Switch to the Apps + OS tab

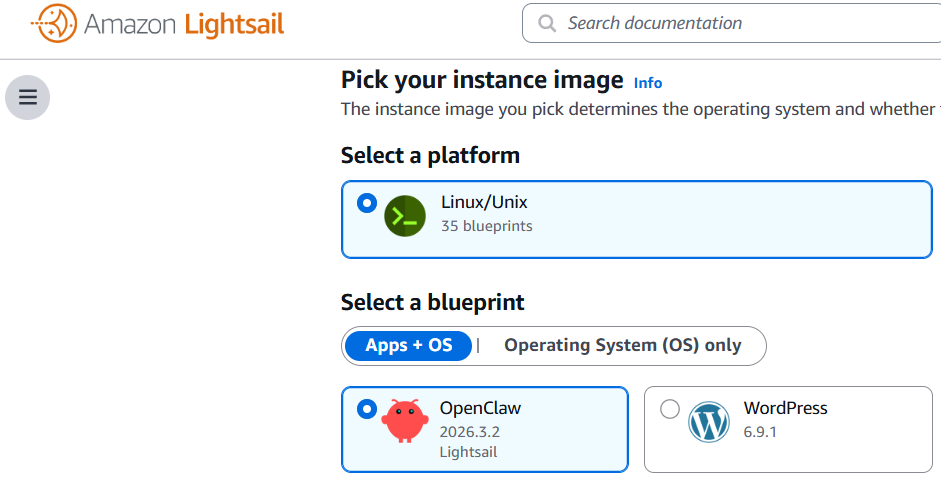coord(409,346)
